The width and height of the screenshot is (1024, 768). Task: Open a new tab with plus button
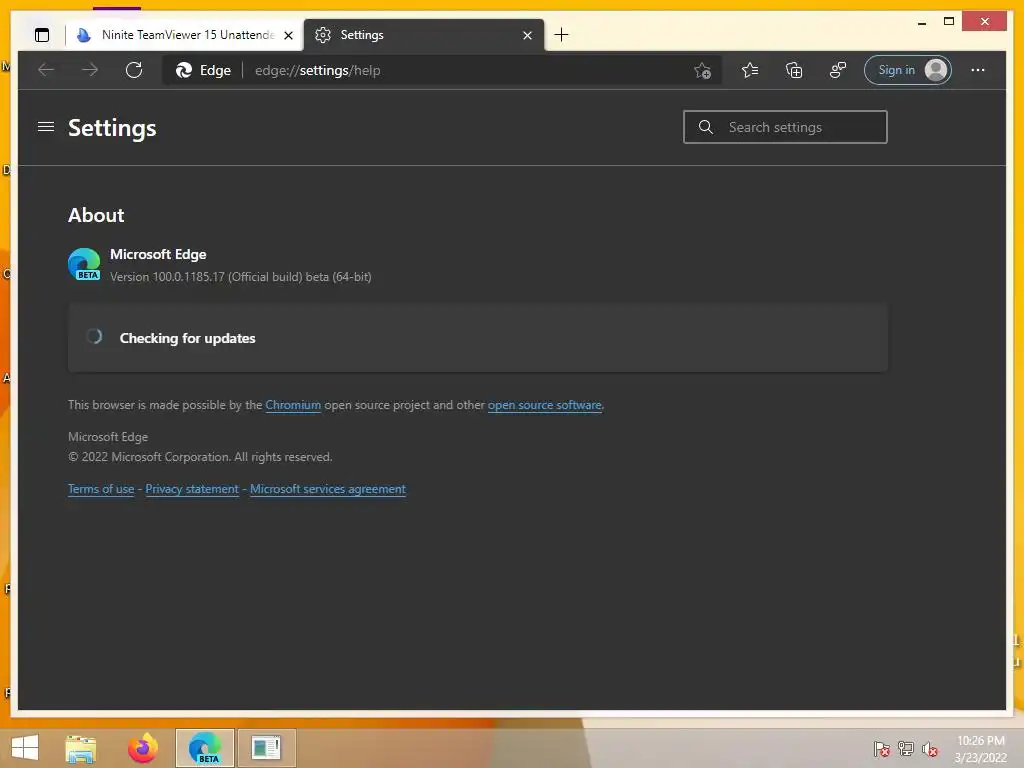(x=561, y=35)
